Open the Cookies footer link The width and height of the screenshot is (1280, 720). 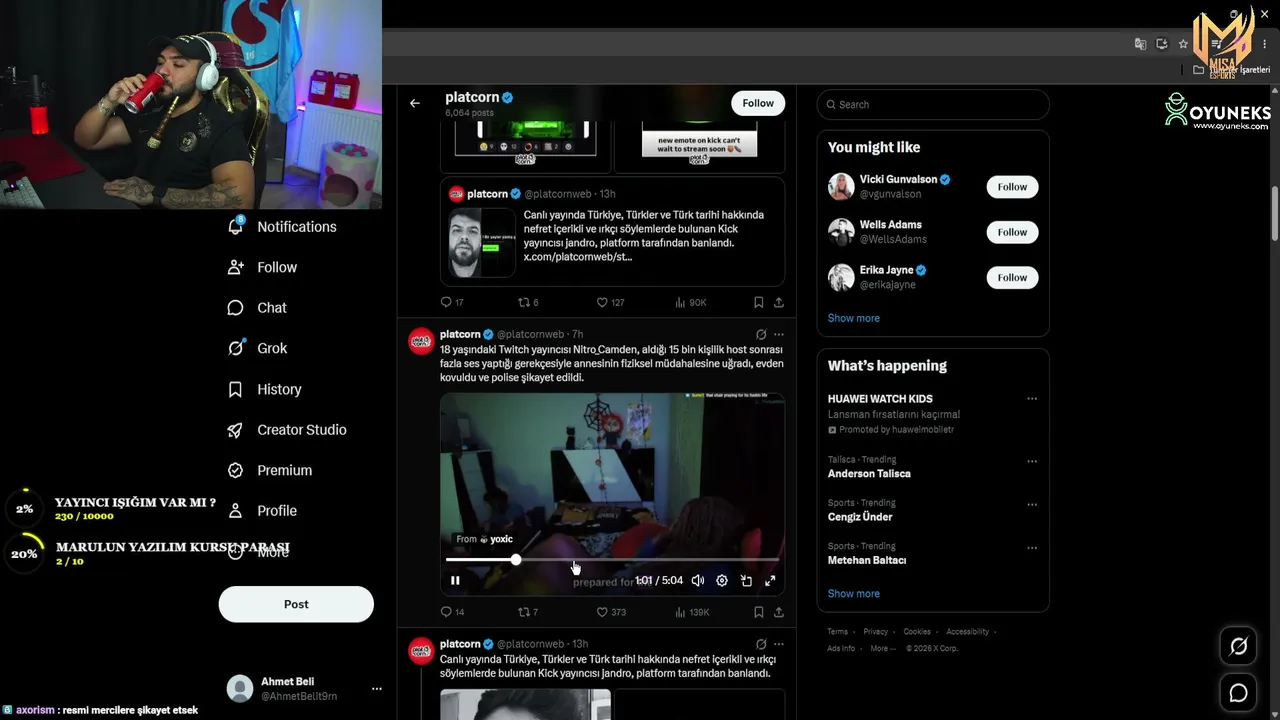[x=917, y=632]
